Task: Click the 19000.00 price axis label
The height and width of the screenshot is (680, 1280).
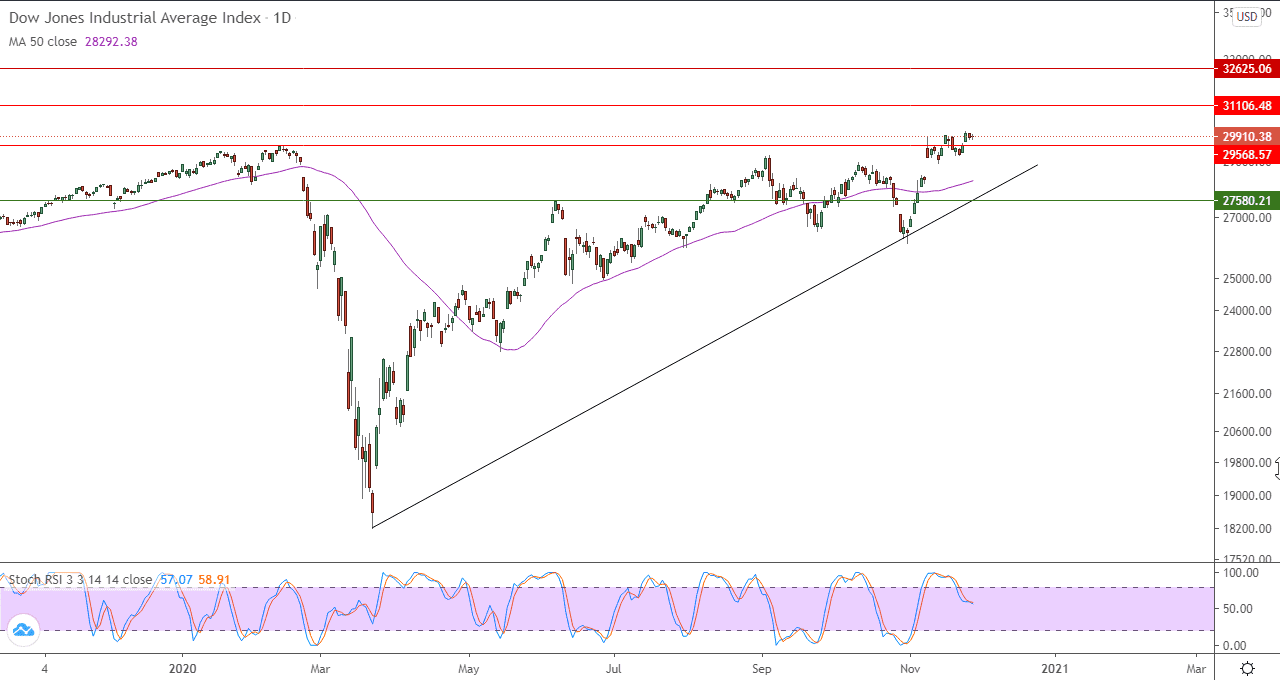Action: pyautogui.click(x=1246, y=496)
